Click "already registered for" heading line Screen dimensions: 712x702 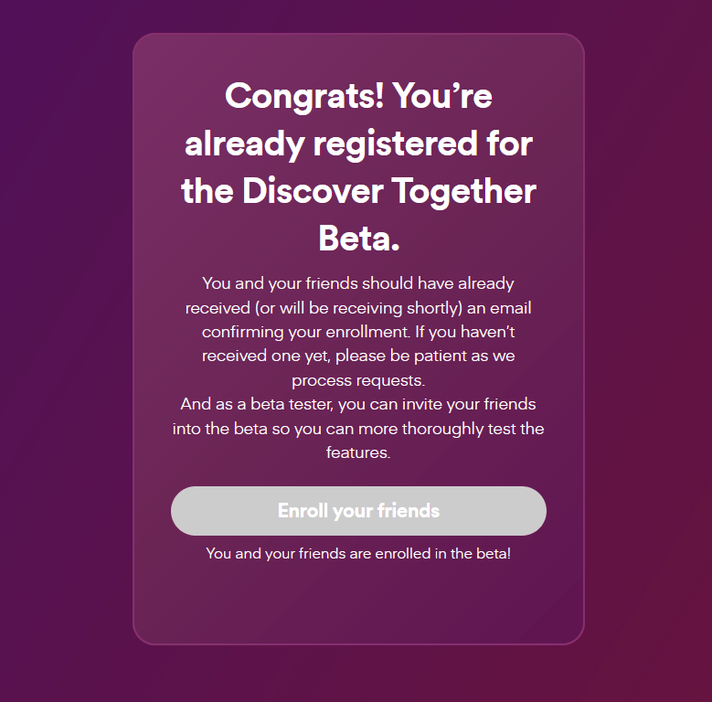(358, 144)
